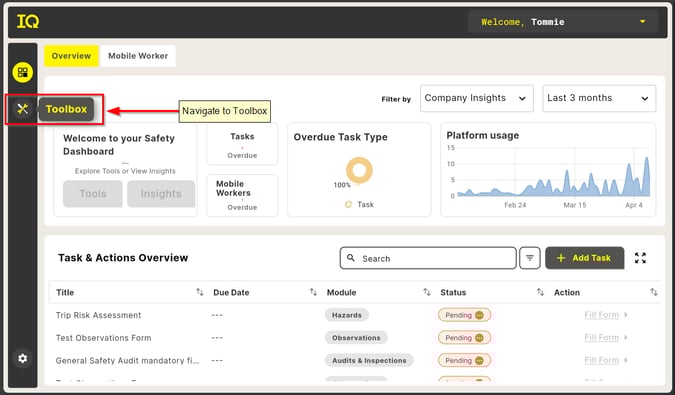Click the Search input field

(x=428, y=258)
